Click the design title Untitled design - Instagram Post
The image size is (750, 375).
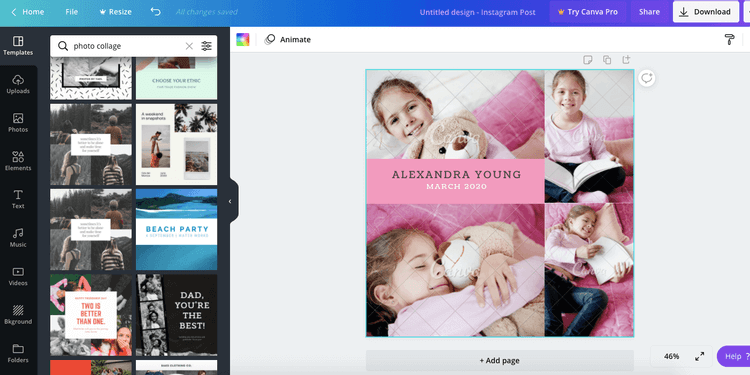[x=477, y=12]
